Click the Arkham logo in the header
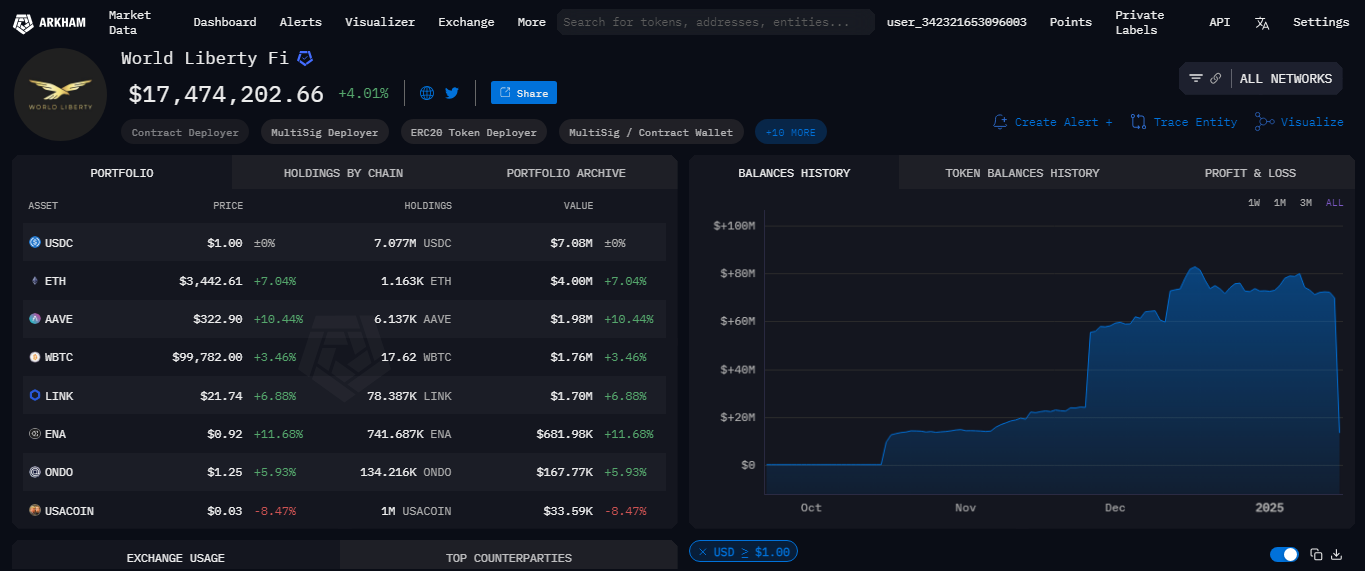Image resolution: width=1365 pixels, height=571 pixels. coord(49,22)
